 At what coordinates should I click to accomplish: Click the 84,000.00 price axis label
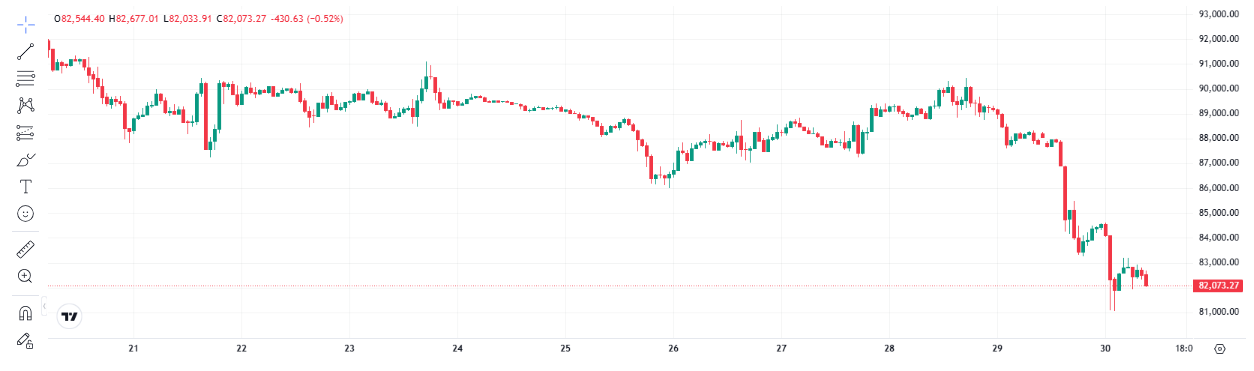click(x=1219, y=238)
